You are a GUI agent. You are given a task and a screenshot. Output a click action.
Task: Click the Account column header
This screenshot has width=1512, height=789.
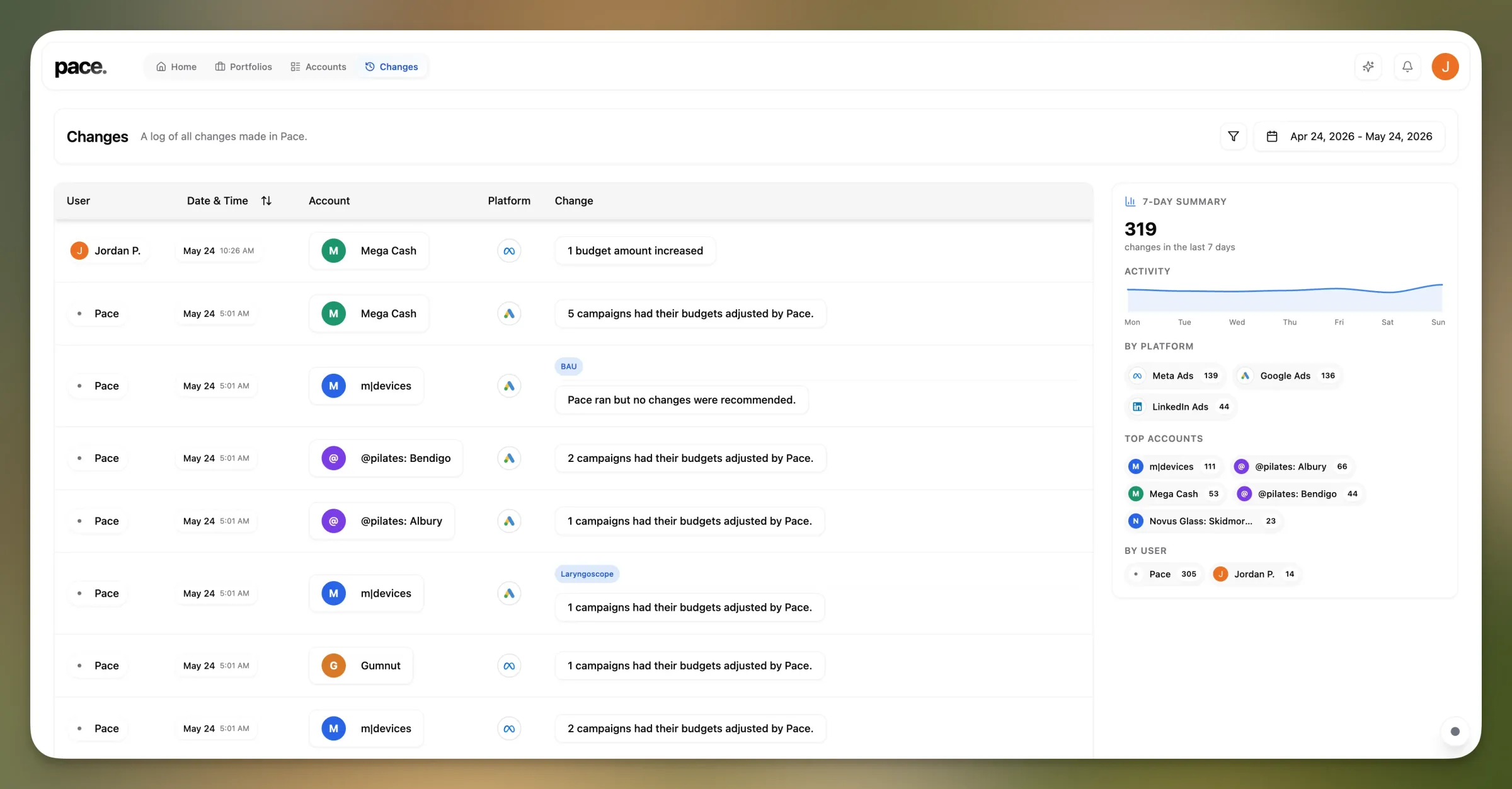(x=329, y=200)
